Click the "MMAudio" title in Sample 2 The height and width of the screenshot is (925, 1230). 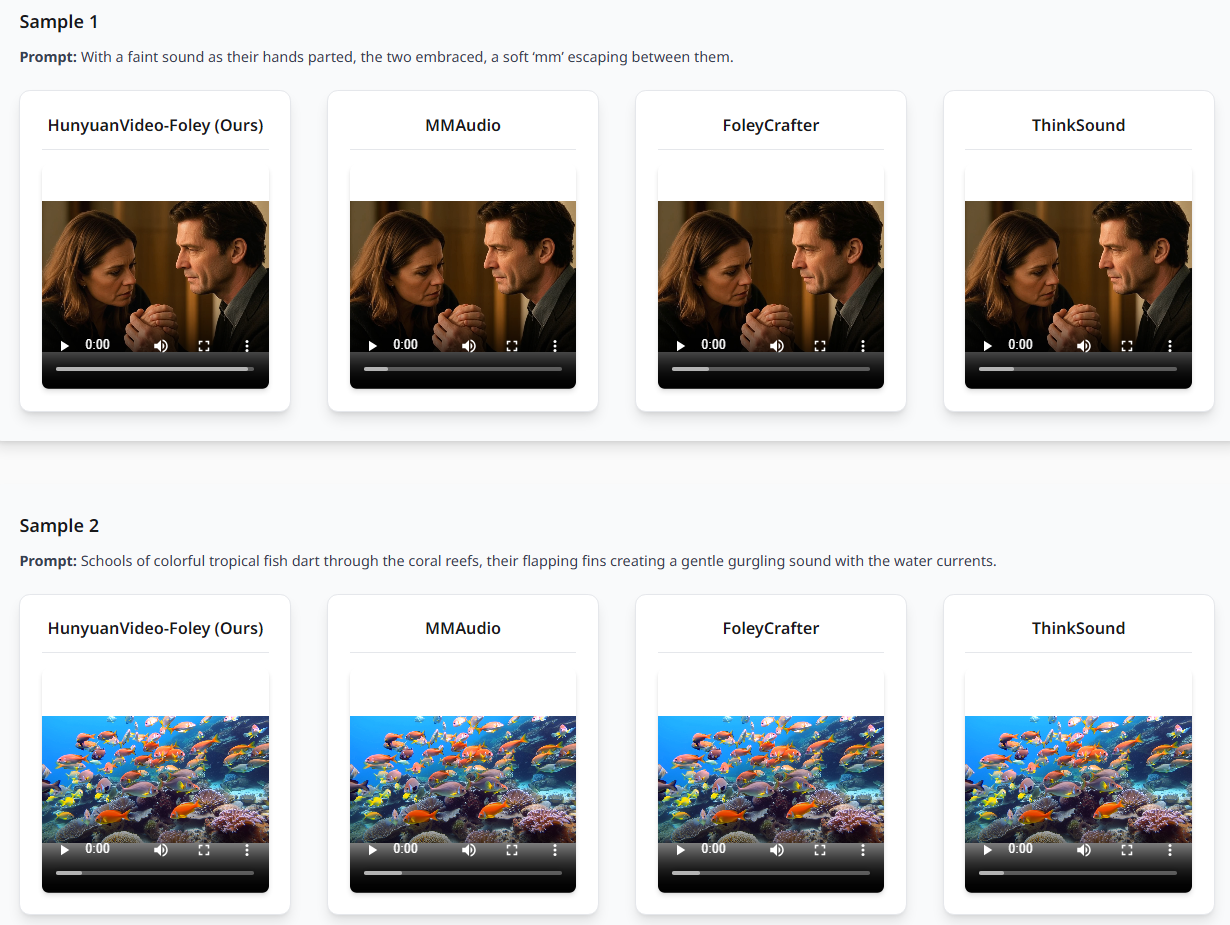pyautogui.click(x=463, y=628)
